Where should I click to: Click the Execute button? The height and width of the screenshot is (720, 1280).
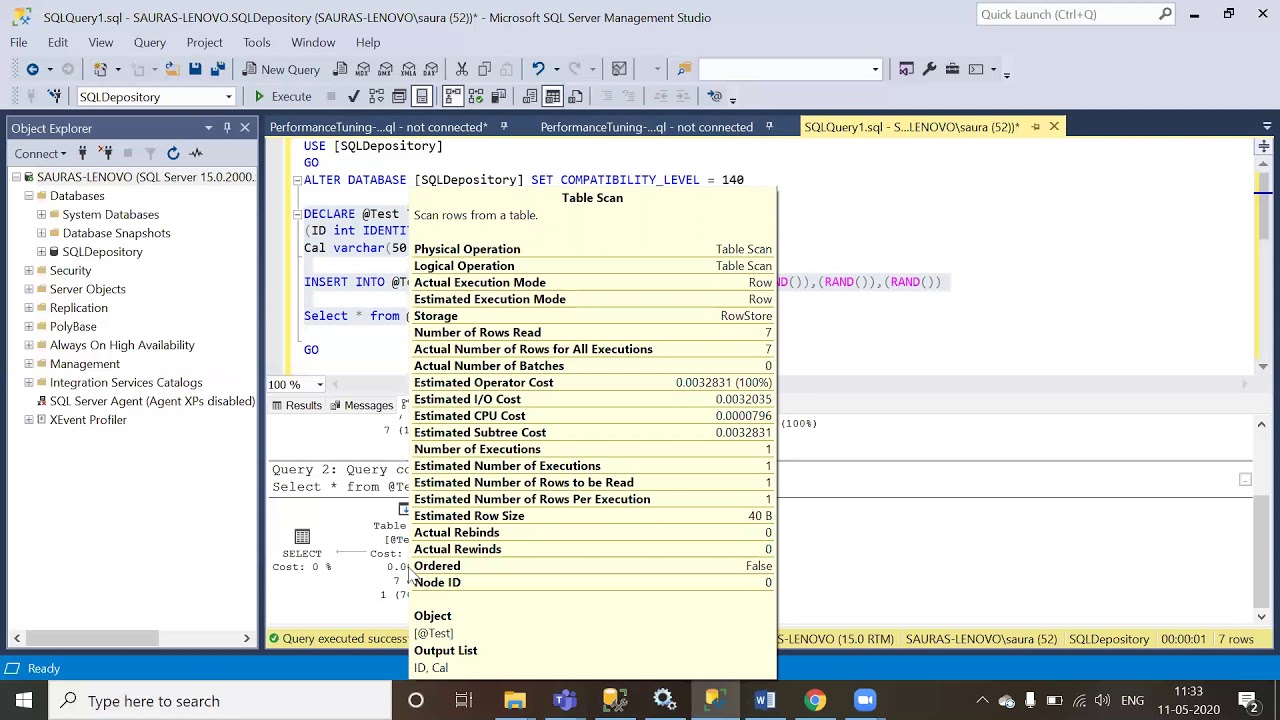click(x=282, y=96)
